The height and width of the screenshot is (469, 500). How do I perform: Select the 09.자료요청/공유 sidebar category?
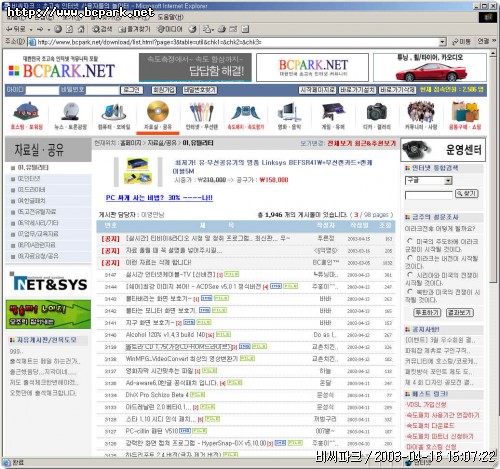[38, 256]
